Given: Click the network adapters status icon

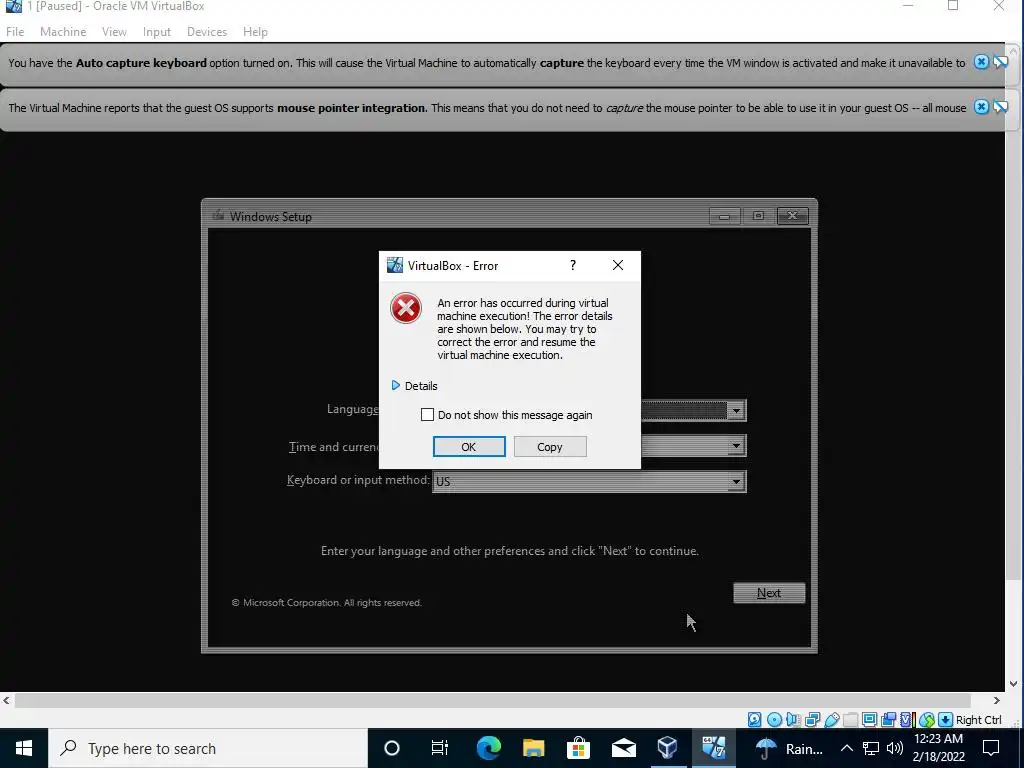Looking at the screenshot, I should click(x=812, y=720).
